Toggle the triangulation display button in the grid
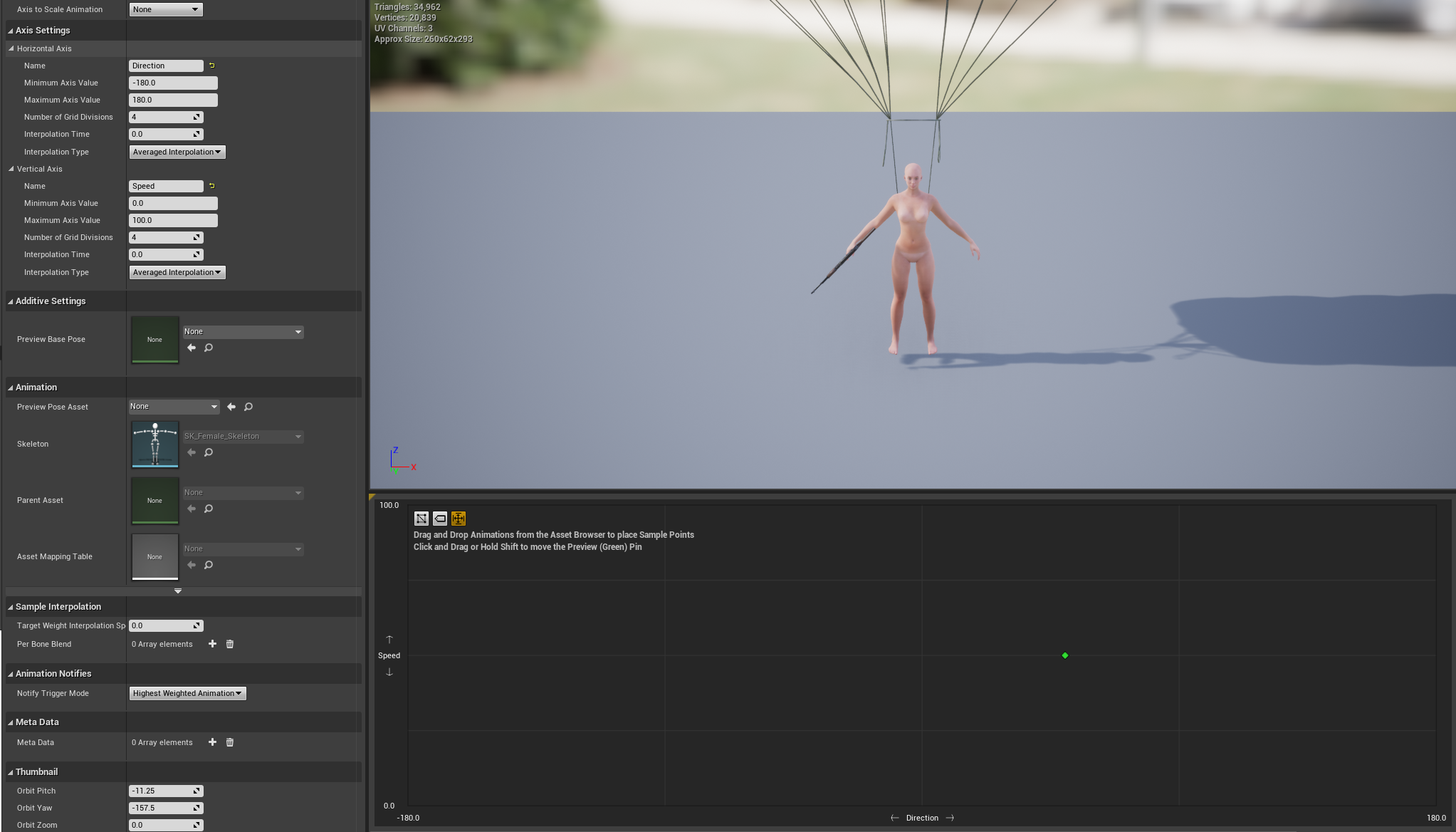Image resolution: width=1456 pixels, height=832 pixels. [x=421, y=519]
